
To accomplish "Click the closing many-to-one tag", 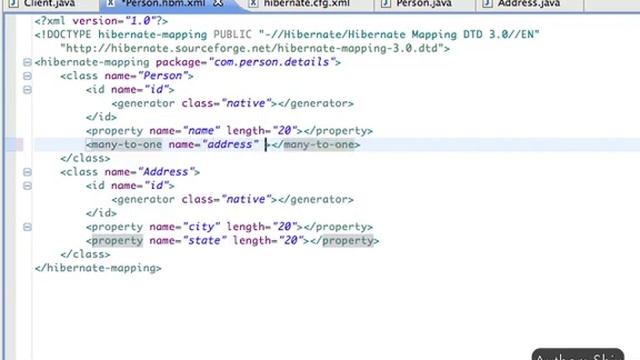I will 316,144.
